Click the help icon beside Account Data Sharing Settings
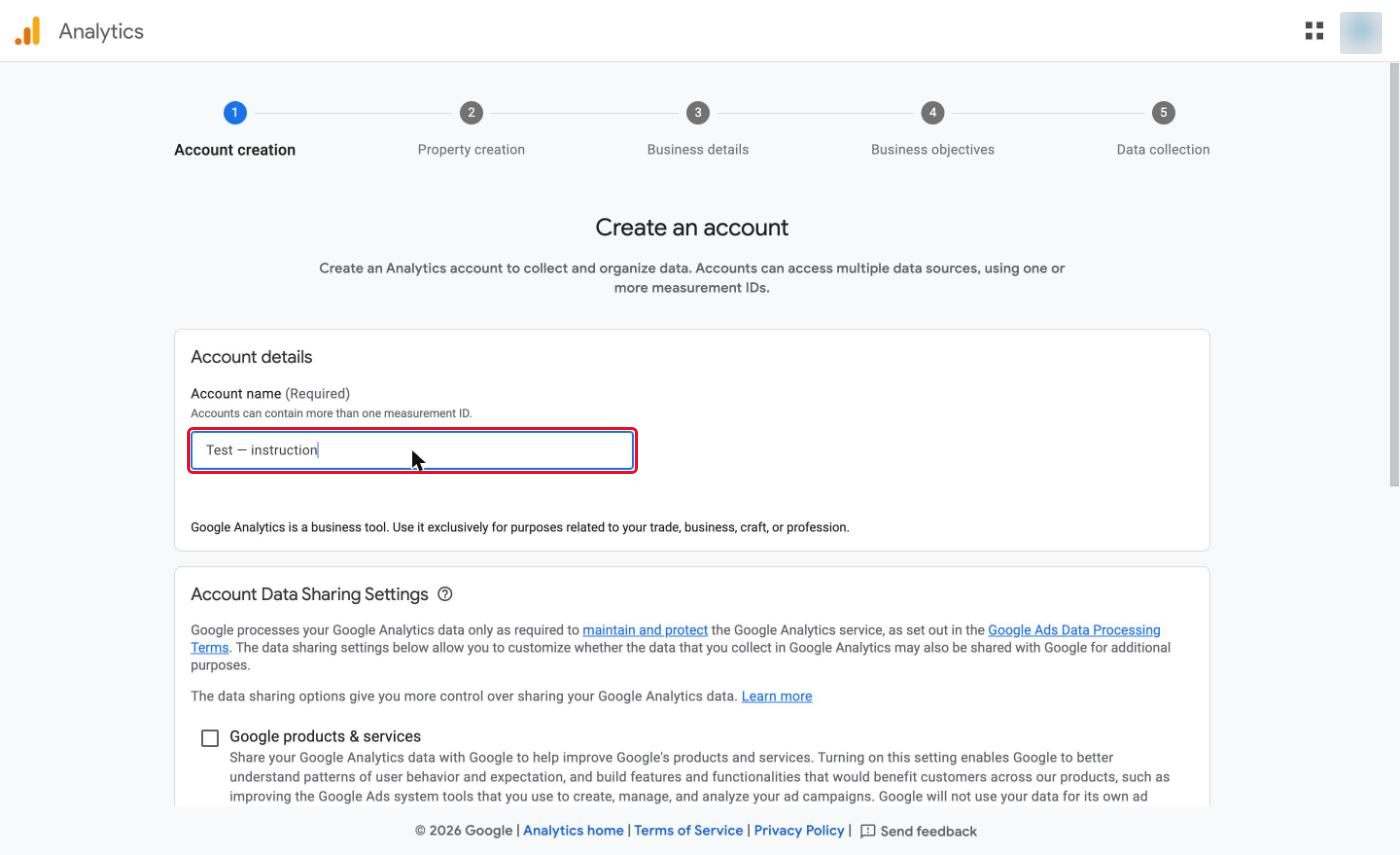 (x=445, y=594)
